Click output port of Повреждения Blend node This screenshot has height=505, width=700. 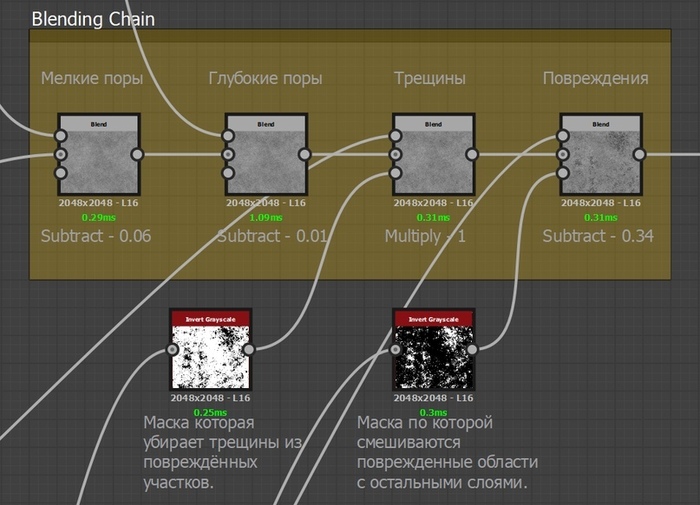(640, 154)
